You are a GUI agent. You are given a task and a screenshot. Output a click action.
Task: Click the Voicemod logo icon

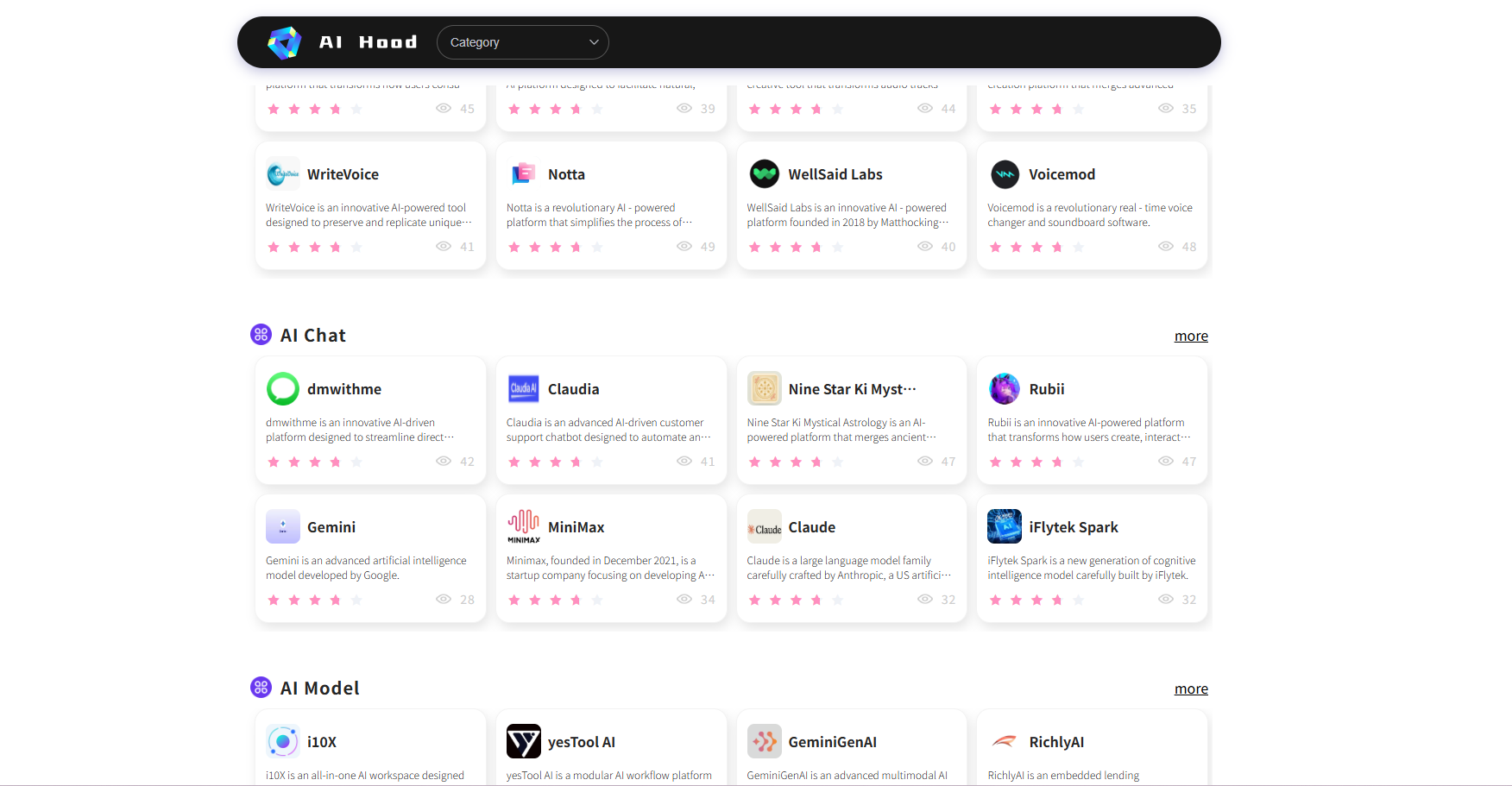click(x=1004, y=173)
